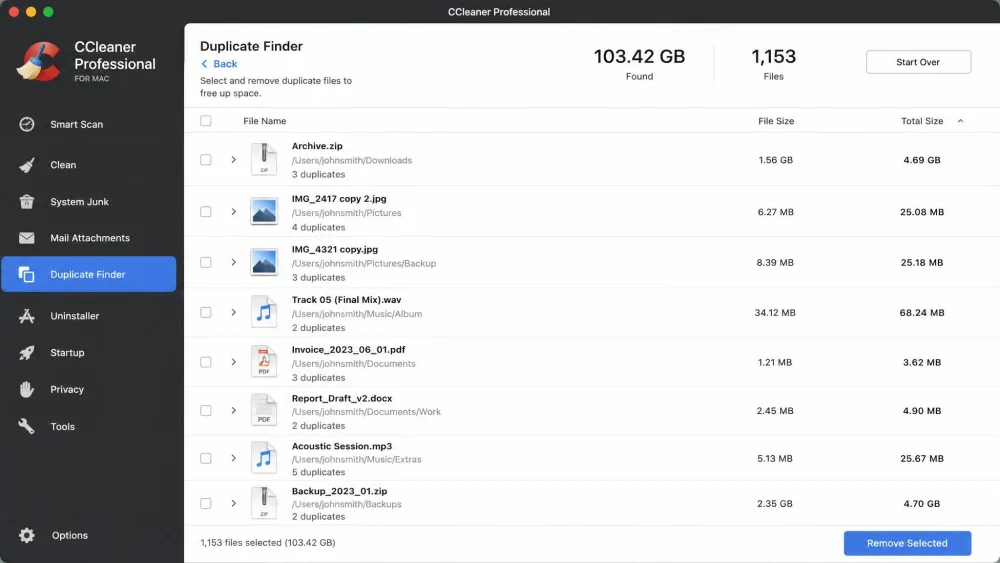This screenshot has width=1000, height=563.
Task: Click the Smart Scan gauge icon
Action: click(27, 124)
